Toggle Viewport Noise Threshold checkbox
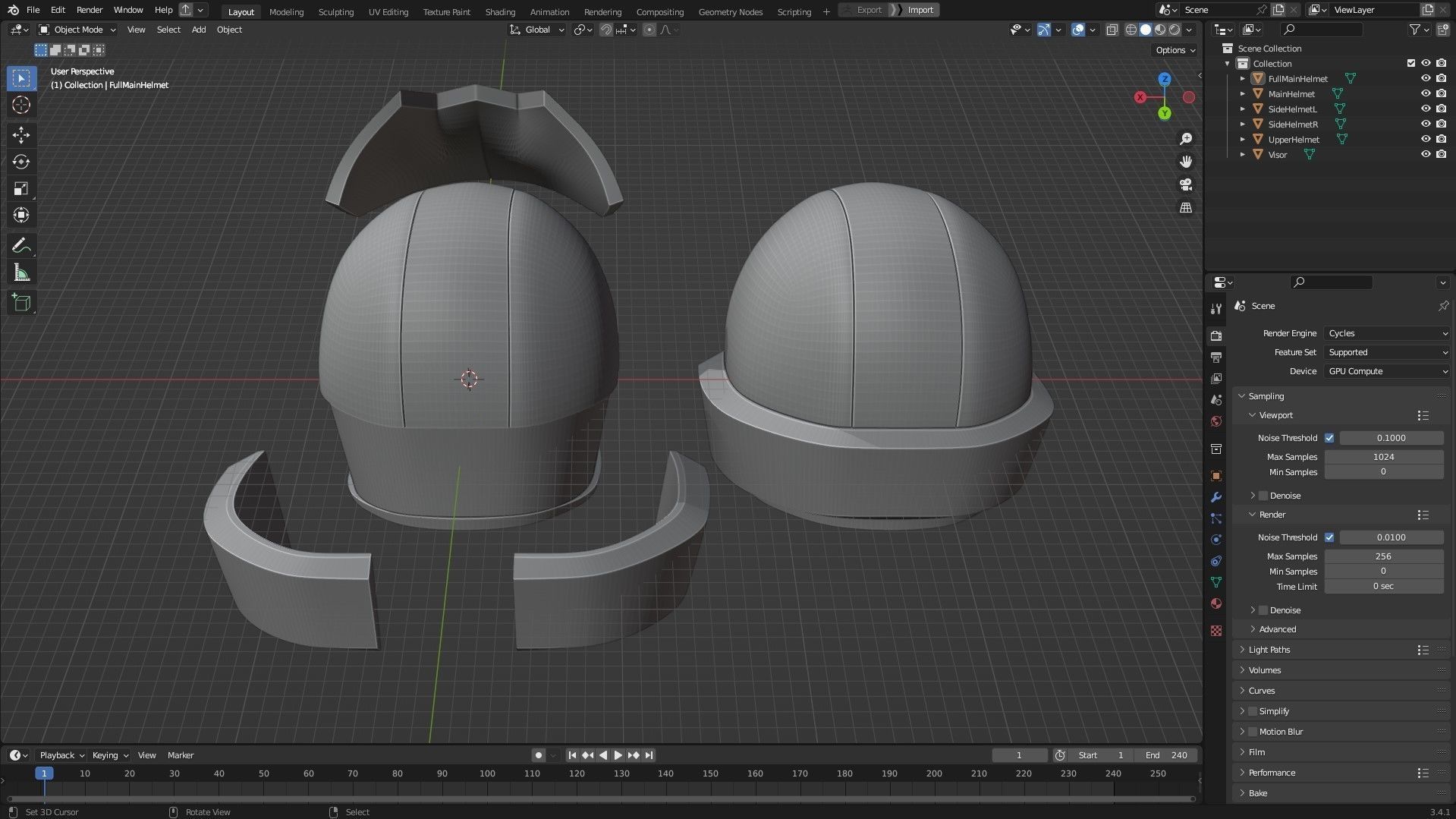The height and width of the screenshot is (819, 1456). tap(1329, 438)
